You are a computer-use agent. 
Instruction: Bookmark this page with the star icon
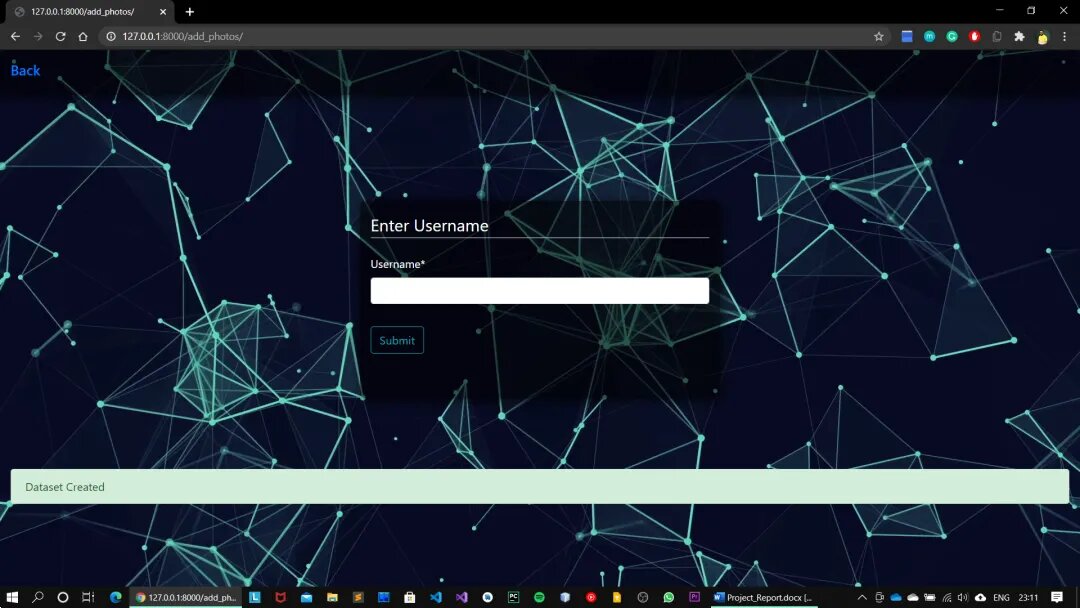[879, 36]
